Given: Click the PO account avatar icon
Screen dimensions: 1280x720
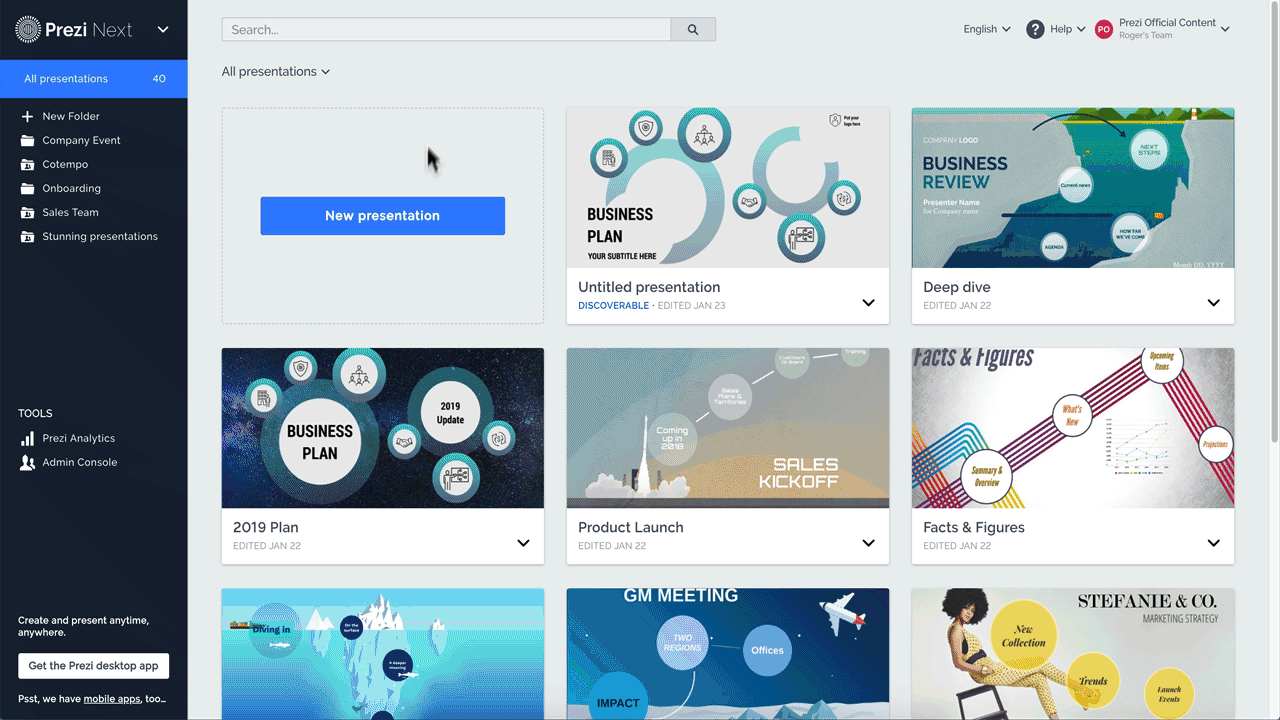Looking at the screenshot, I should point(1104,30).
